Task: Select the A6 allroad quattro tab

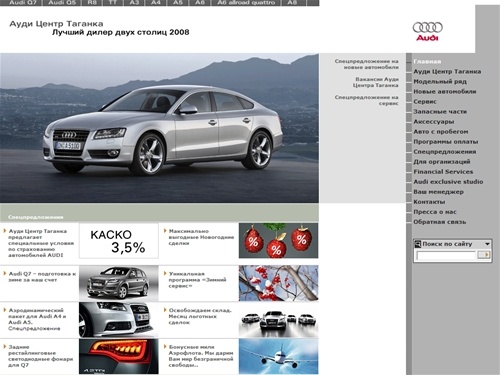Action: click(246, 3)
